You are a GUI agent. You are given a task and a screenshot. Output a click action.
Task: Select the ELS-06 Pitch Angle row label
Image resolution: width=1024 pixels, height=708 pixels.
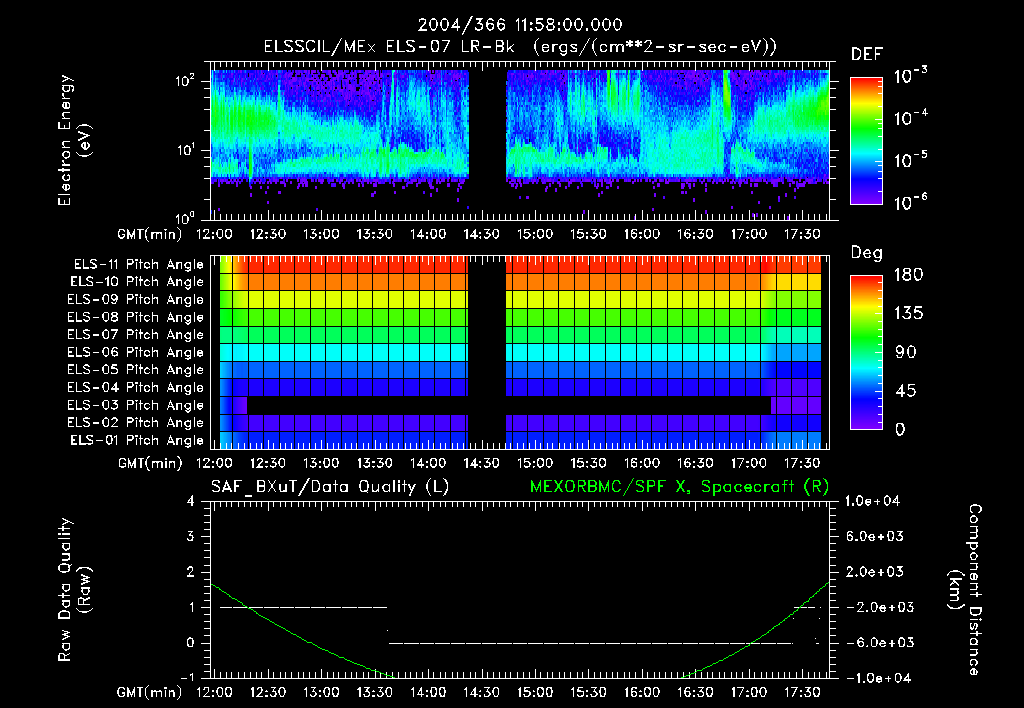136,352
